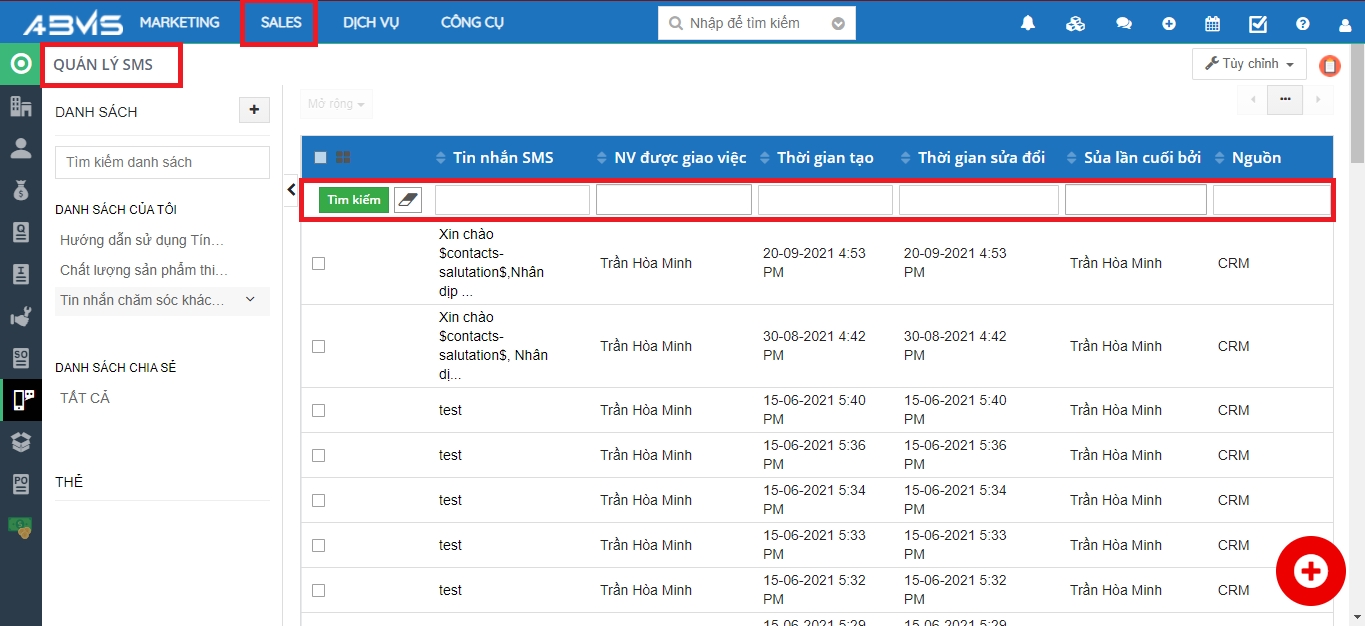Screen dimensions: 1365x626
Task: Collapse the left list panel with arrow
Action: [x=291, y=189]
